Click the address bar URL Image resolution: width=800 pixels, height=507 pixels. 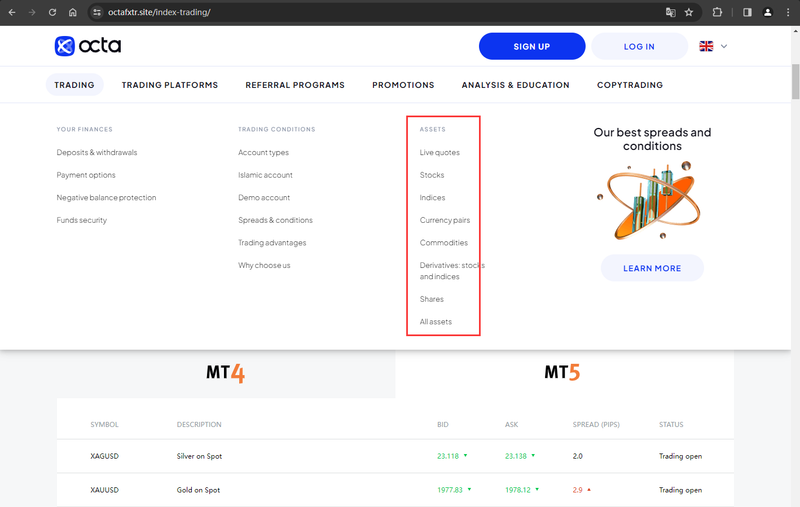[159, 12]
